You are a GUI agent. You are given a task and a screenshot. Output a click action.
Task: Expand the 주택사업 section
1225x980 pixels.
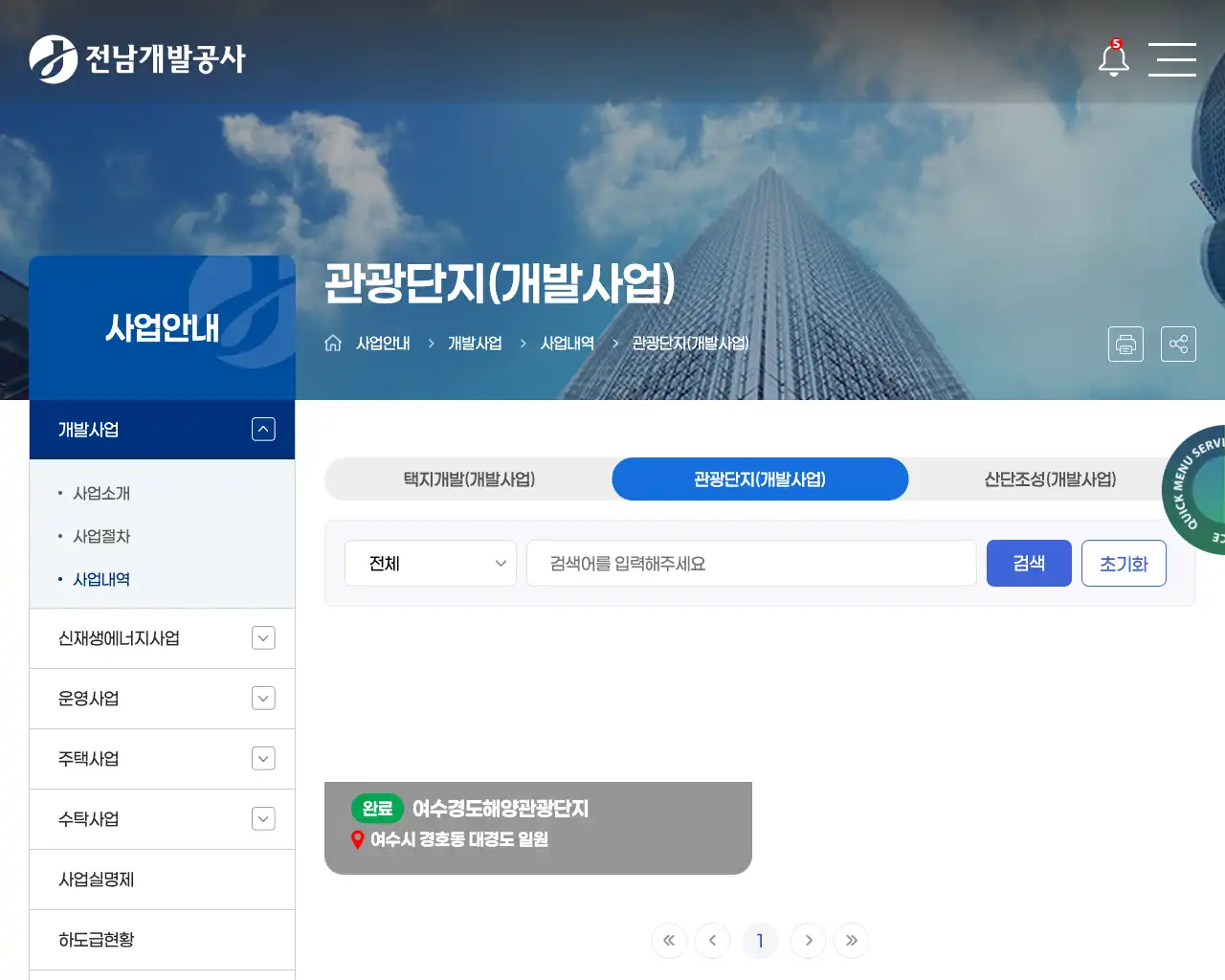point(263,759)
